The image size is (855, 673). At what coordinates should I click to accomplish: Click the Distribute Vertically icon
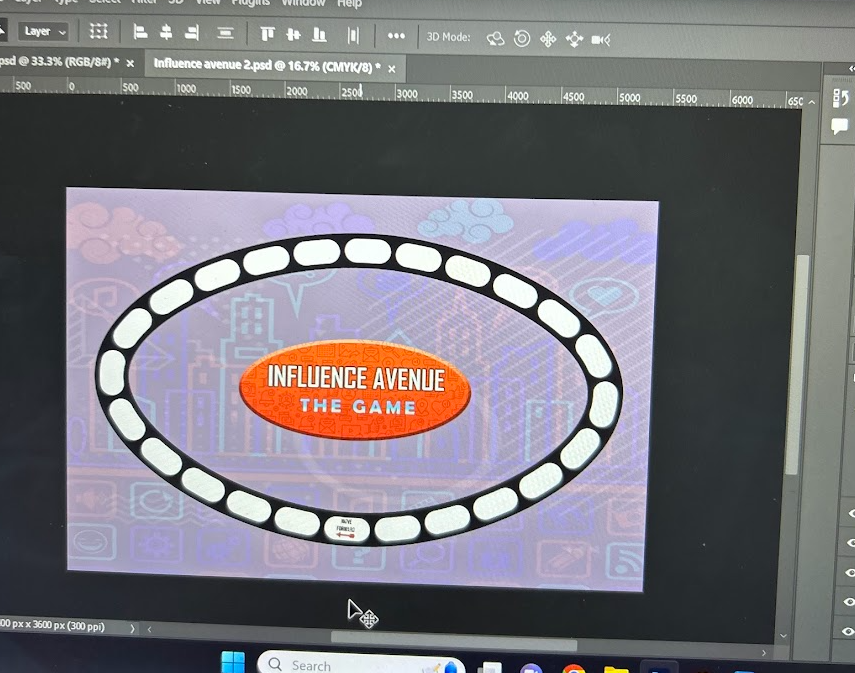[x=225, y=34]
